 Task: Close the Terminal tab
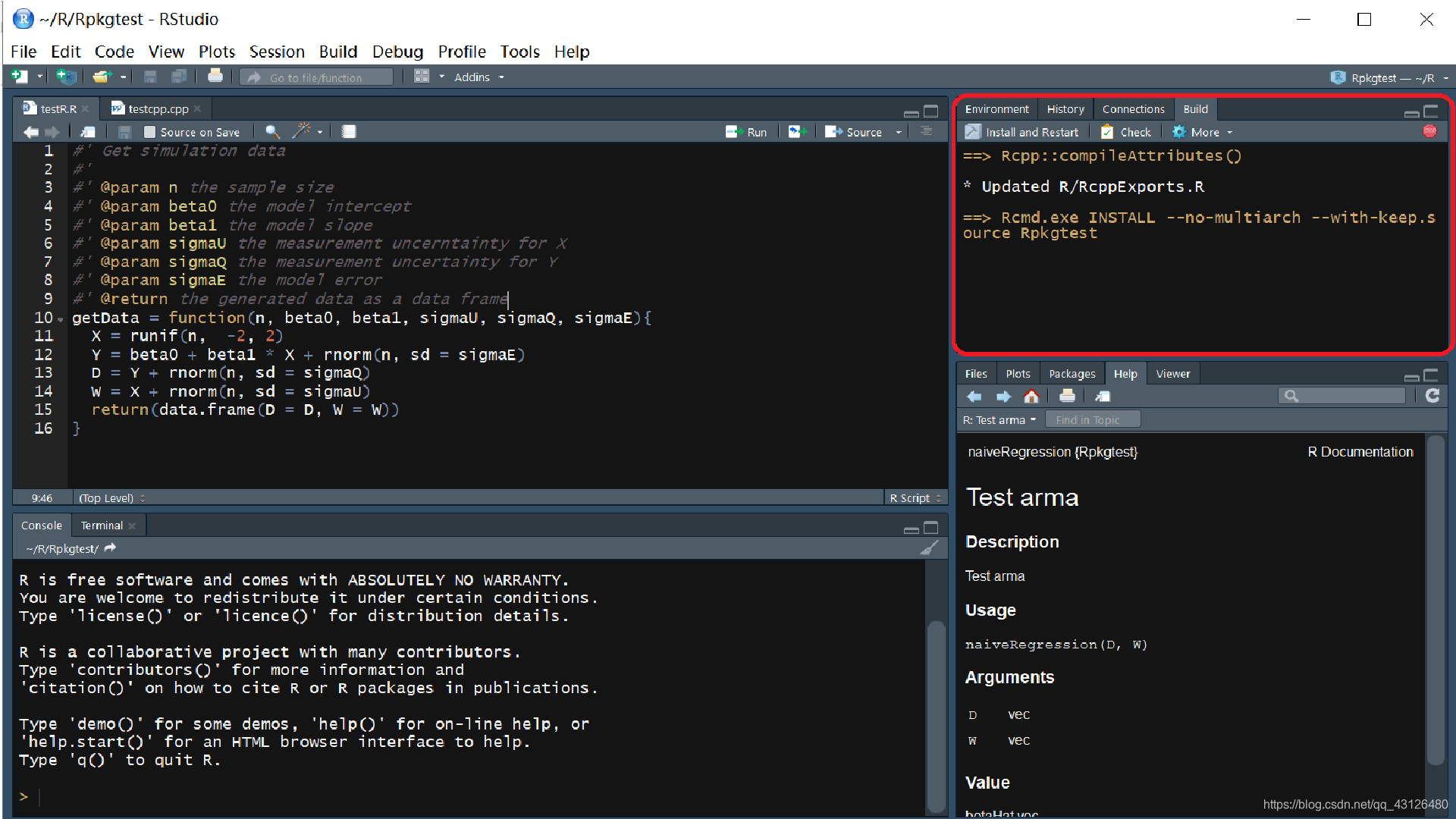(132, 526)
